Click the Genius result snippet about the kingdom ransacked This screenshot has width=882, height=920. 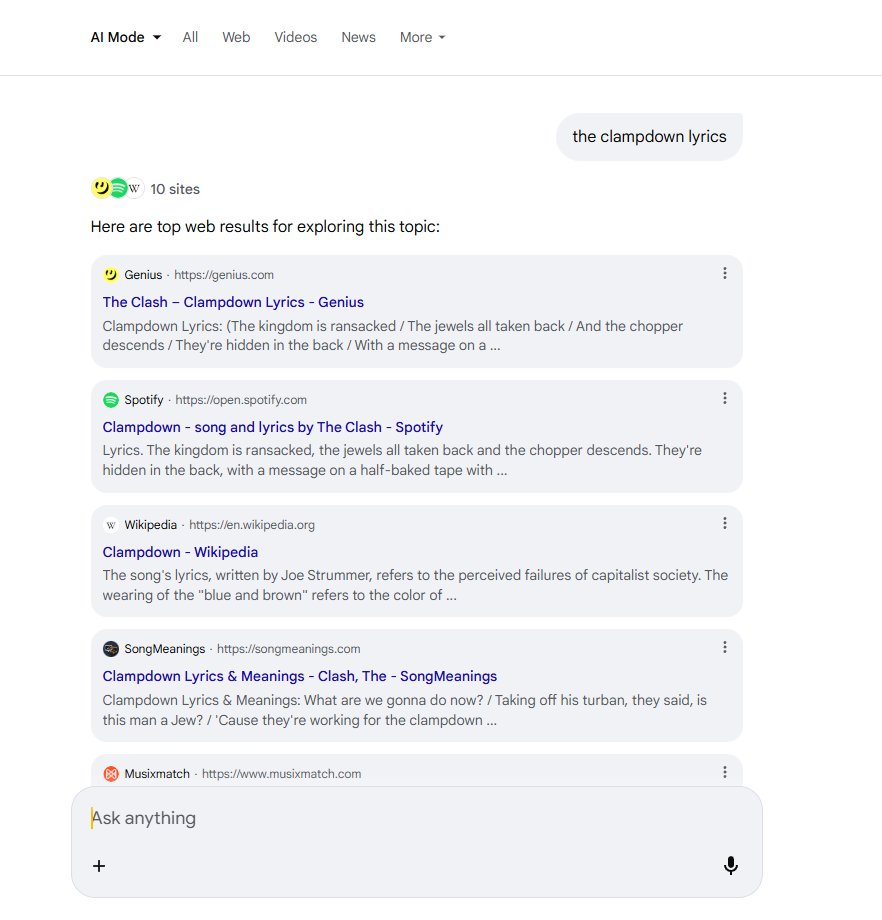(393, 336)
